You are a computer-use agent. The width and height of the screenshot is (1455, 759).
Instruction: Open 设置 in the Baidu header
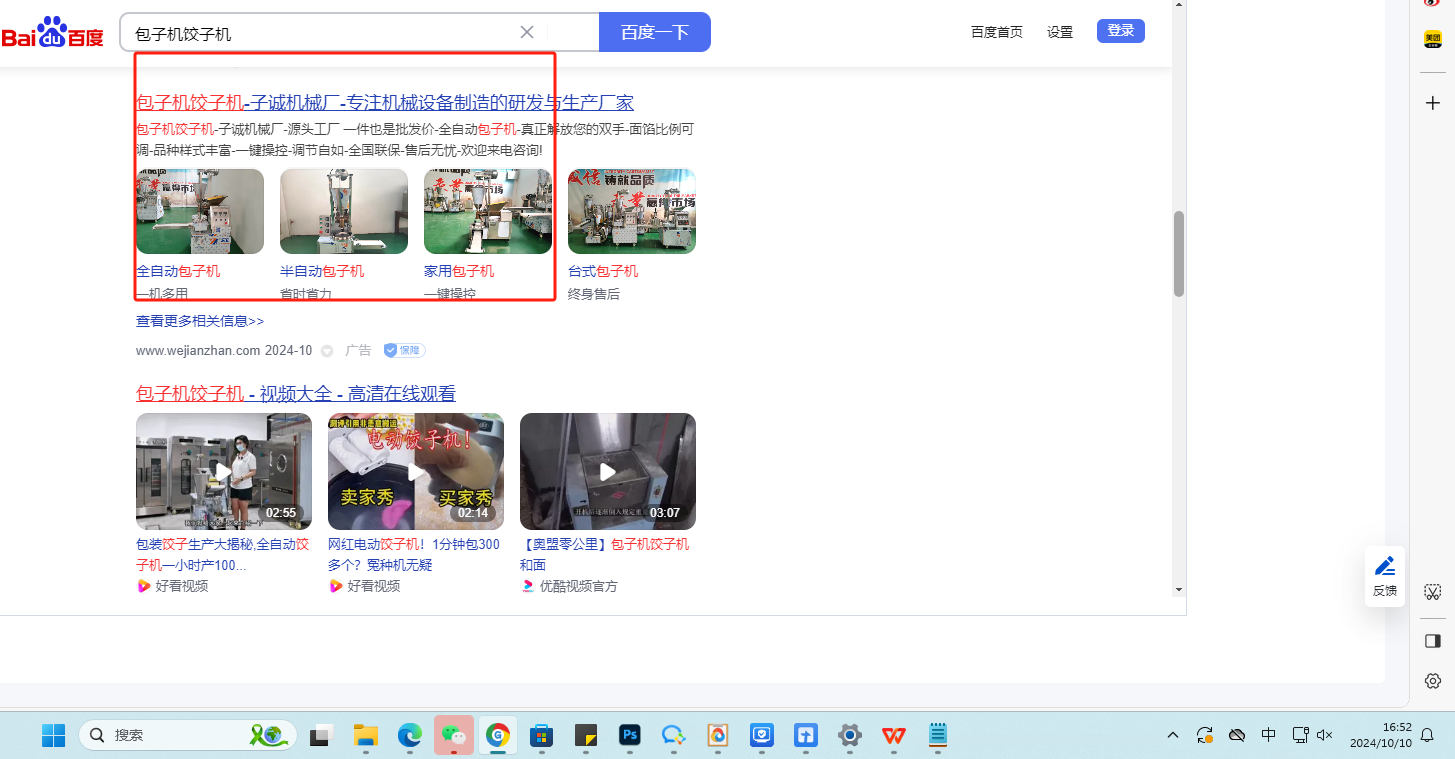coord(1060,31)
